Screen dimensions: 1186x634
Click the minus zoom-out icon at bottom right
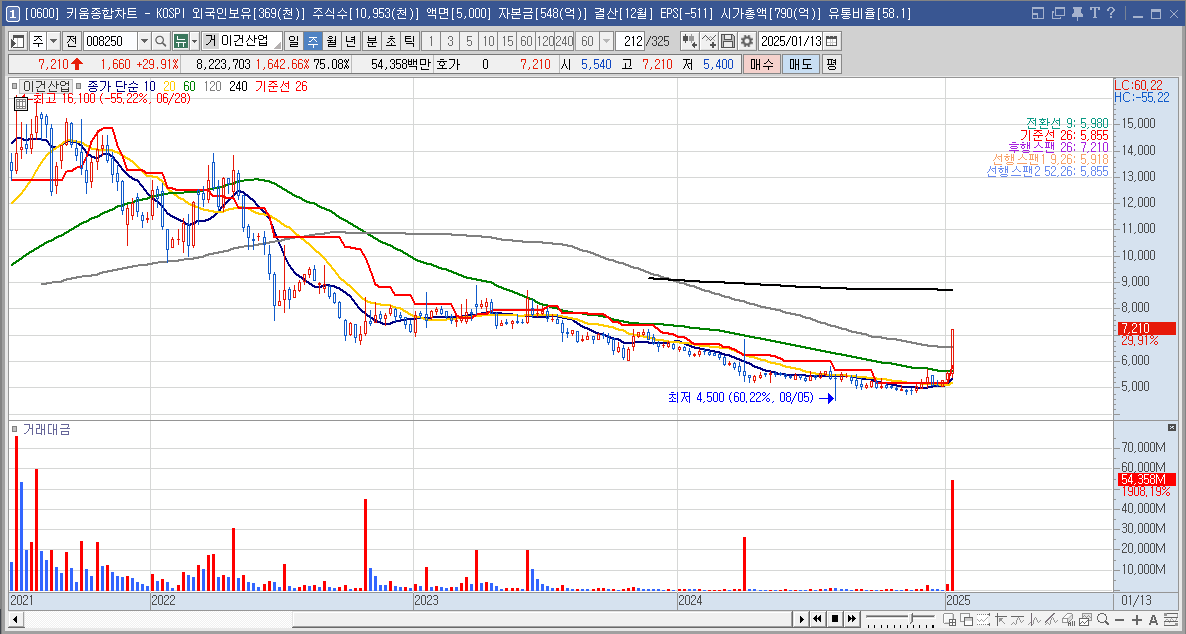pos(1119,619)
